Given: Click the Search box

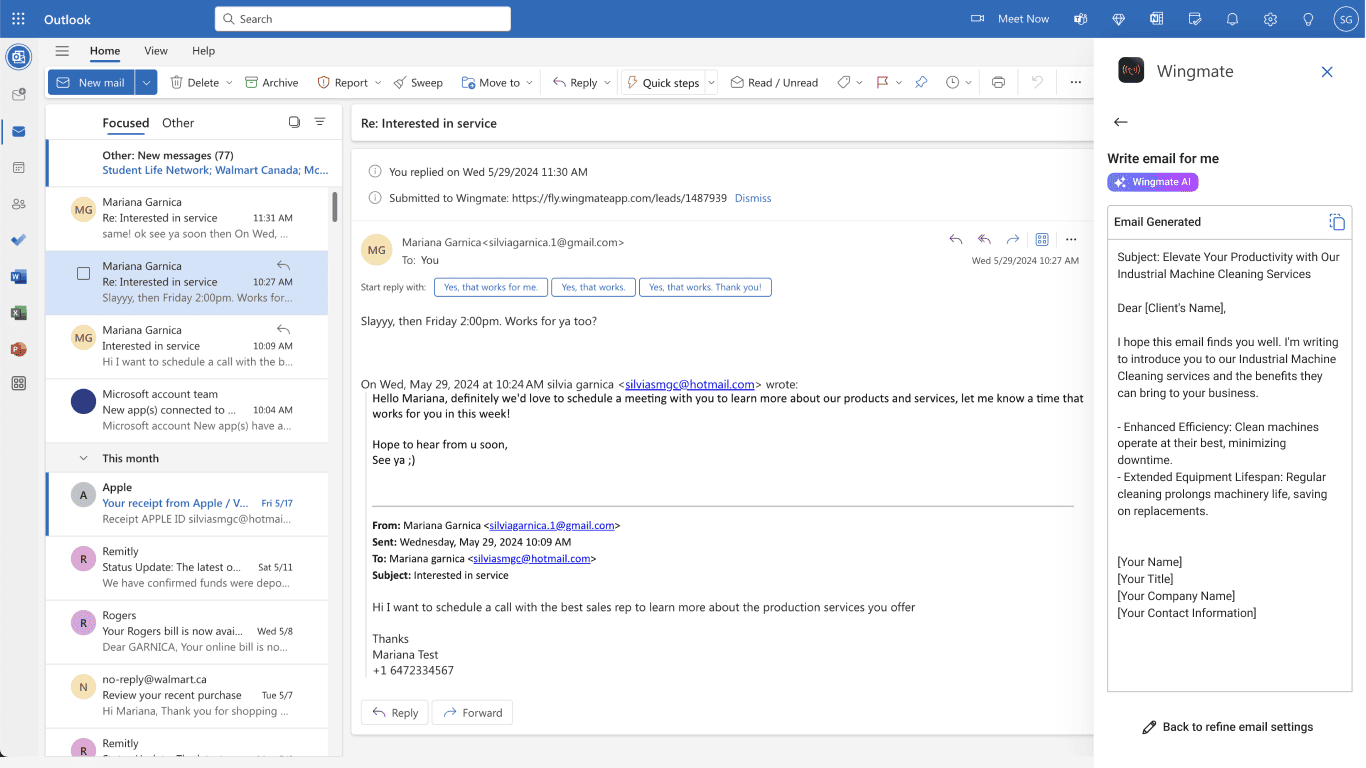Looking at the screenshot, I should [363, 19].
